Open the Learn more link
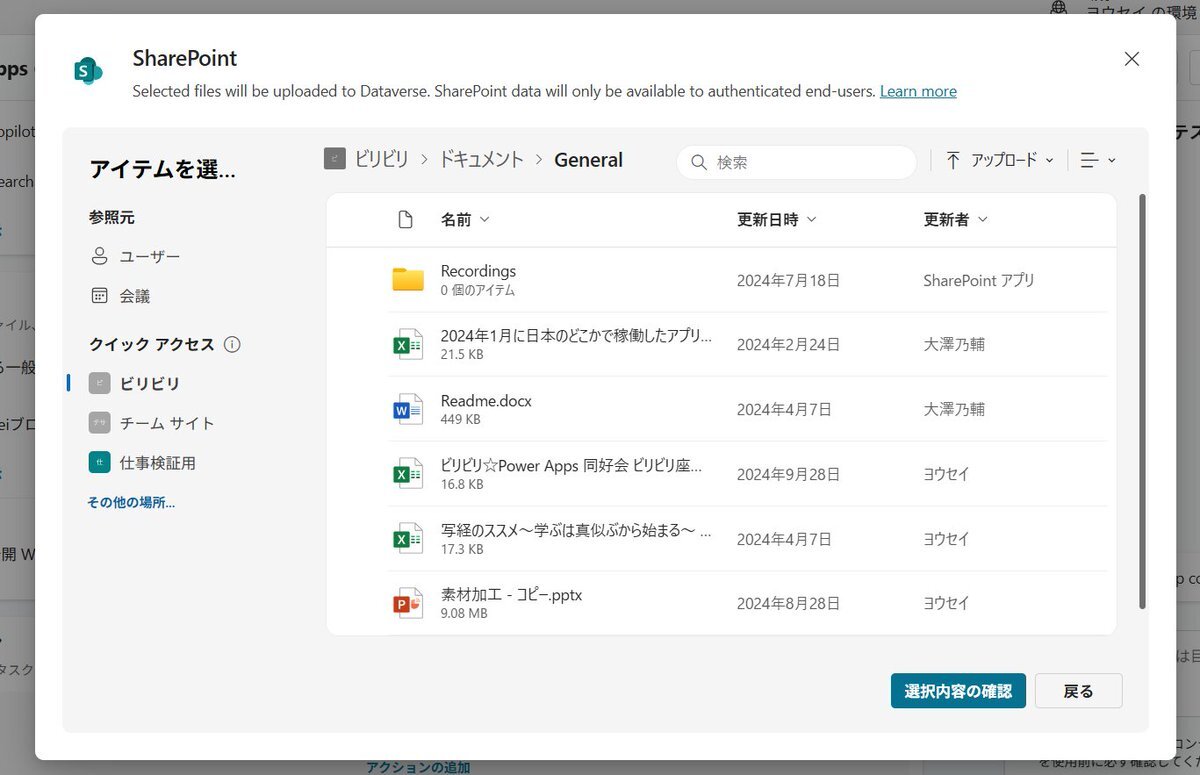1200x775 pixels. 918,91
